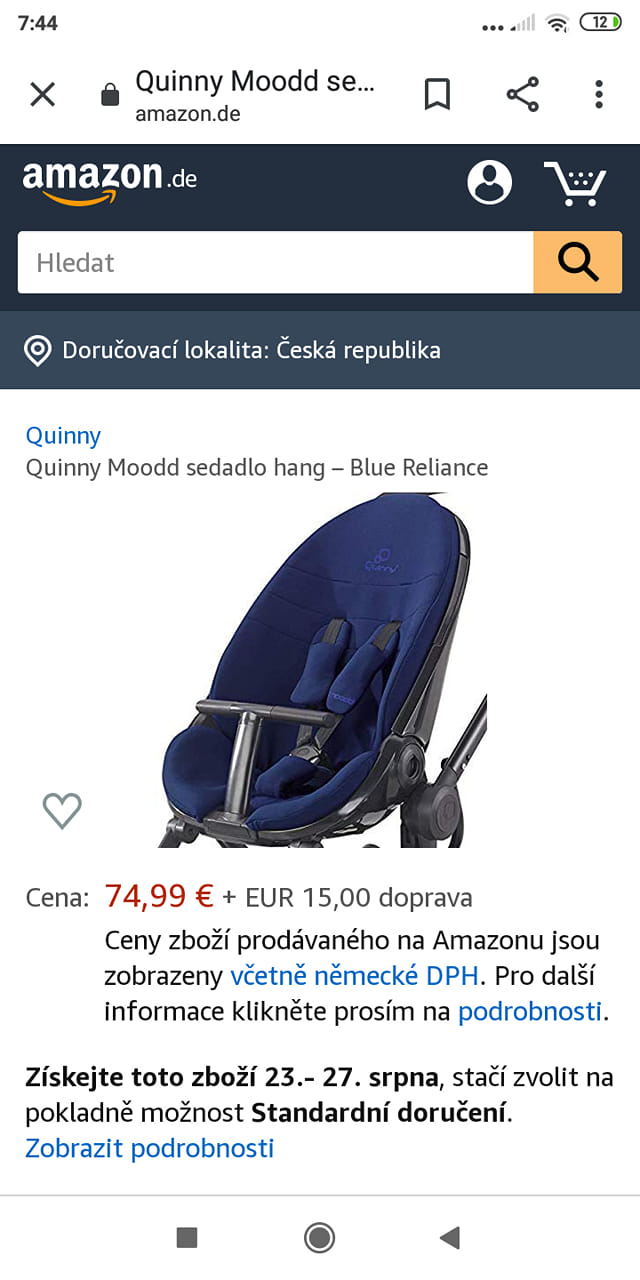Open the Quinny brand link
Viewport: 640px width, 1280px height.
[x=63, y=435]
